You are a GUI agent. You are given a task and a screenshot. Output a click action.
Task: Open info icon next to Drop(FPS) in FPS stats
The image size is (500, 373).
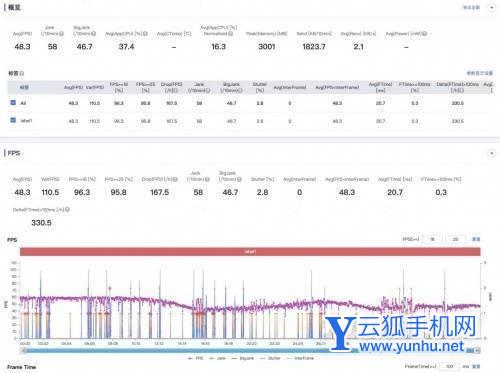pos(175,179)
